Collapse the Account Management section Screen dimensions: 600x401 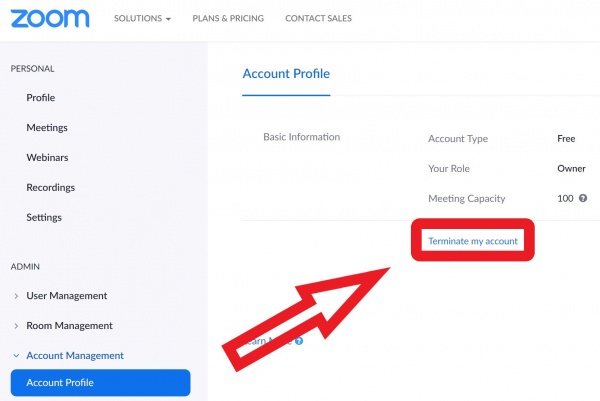[x=16, y=356]
